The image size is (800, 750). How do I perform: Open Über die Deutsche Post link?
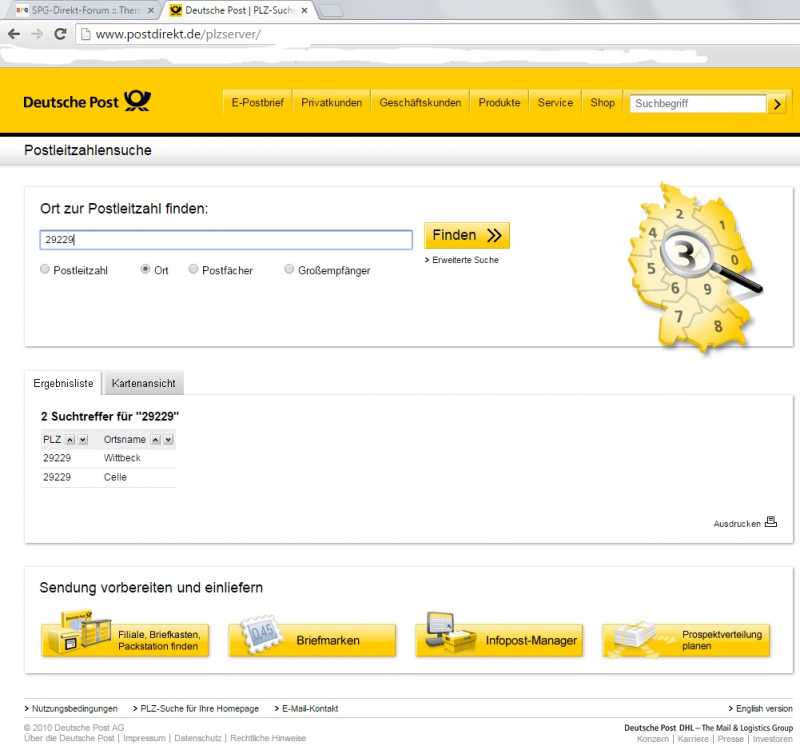[69, 738]
